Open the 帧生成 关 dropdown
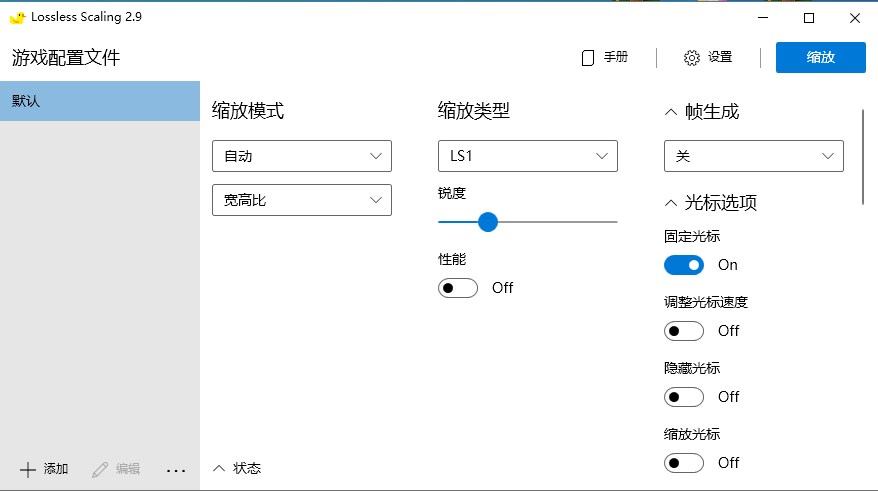This screenshot has width=878, height=491. point(754,156)
